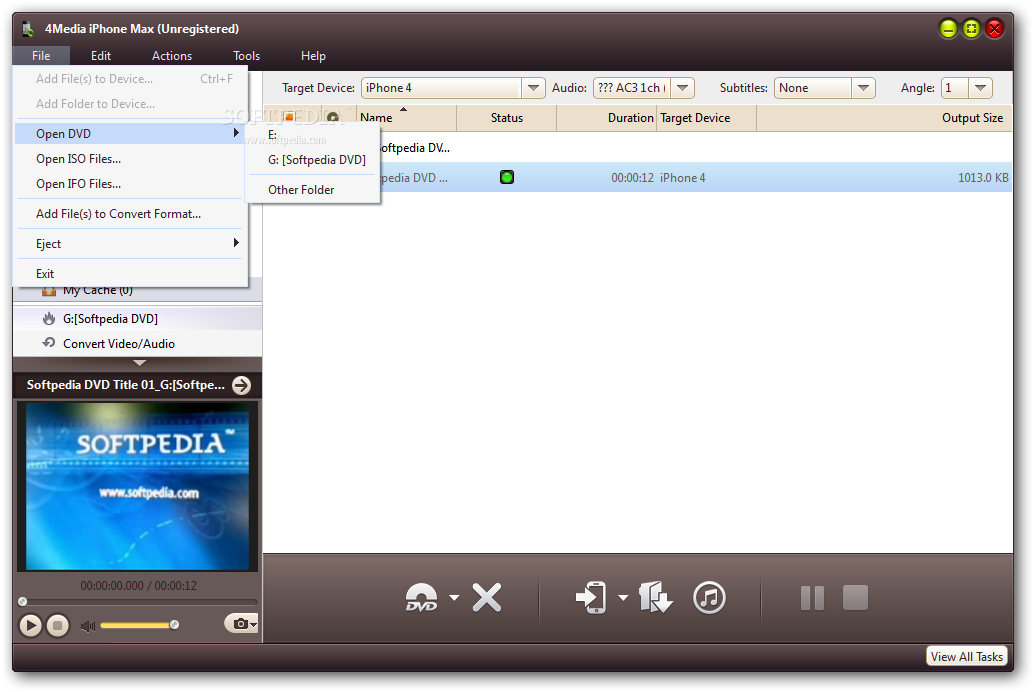Screen dimensions: 1034x692
Task: Open the Tools menu
Action: point(247,56)
